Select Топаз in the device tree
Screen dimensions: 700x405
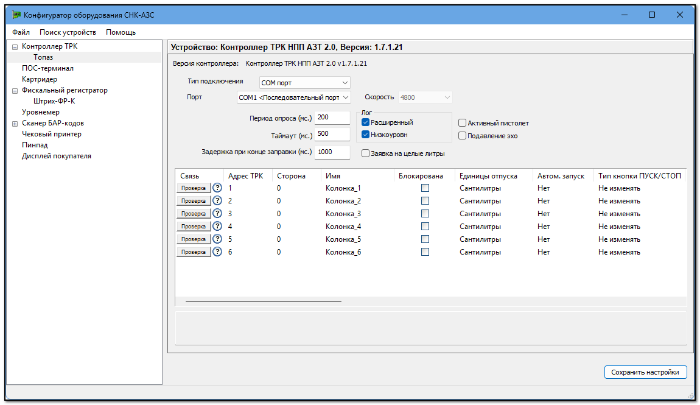pyautogui.click(x=43, y=57)
